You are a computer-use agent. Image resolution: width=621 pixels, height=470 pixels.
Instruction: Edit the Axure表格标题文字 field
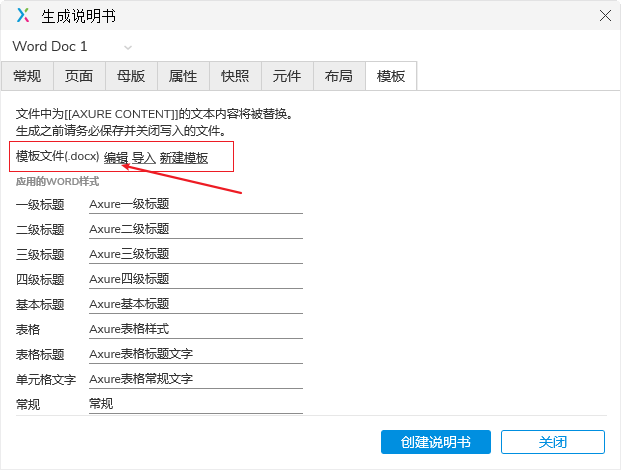click(x=196, y=354)
